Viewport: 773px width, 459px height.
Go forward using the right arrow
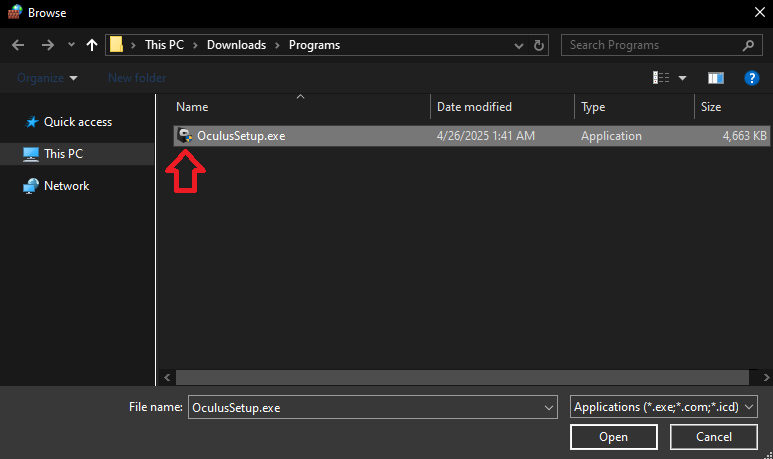pyautogui.click(x=48, y=45)
